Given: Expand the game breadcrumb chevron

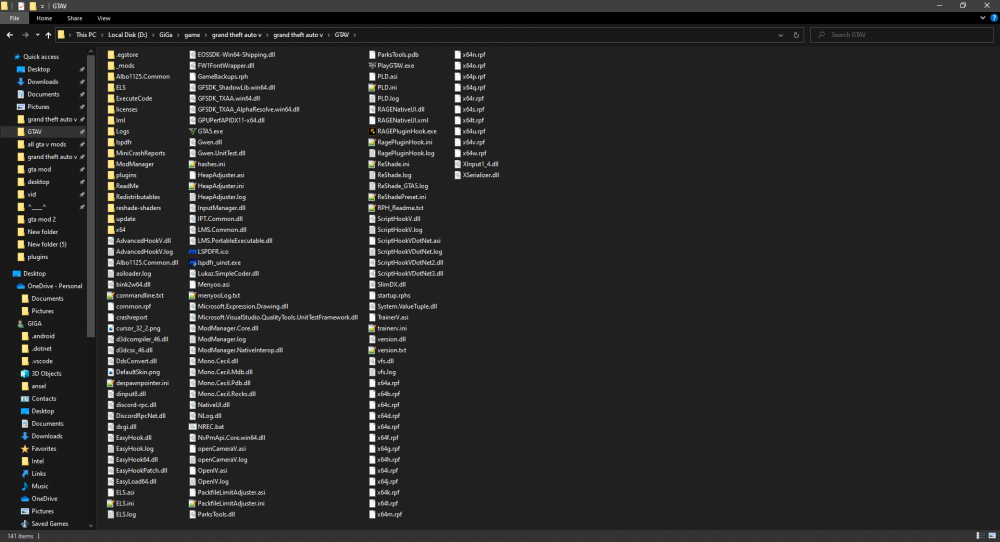Looking at the screenshot, I should 206,35.
